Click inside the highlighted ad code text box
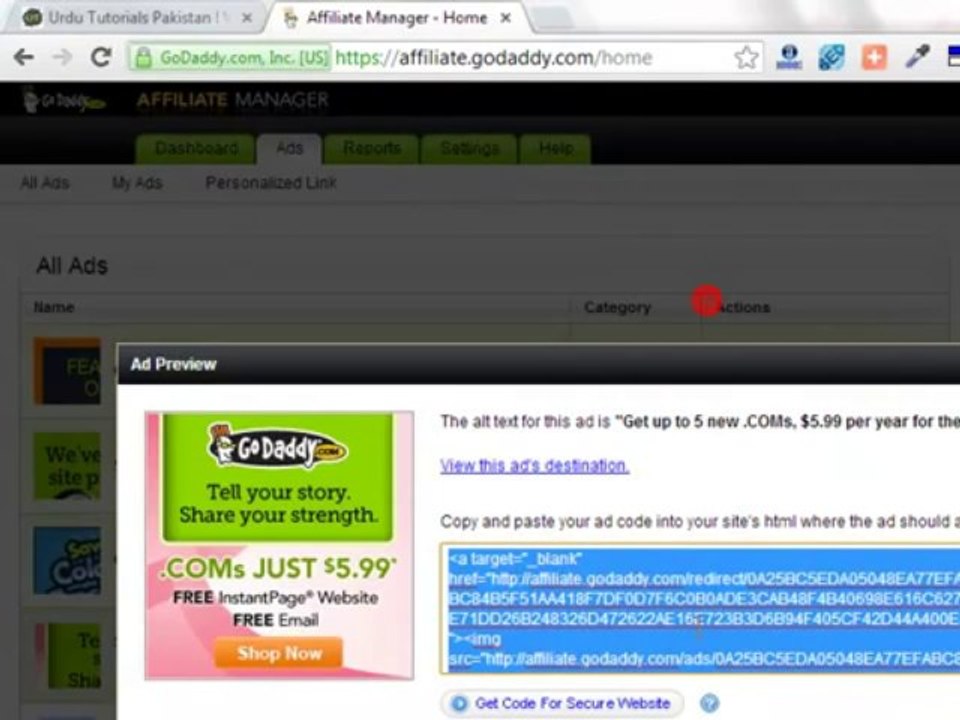 tap(700, 609)
